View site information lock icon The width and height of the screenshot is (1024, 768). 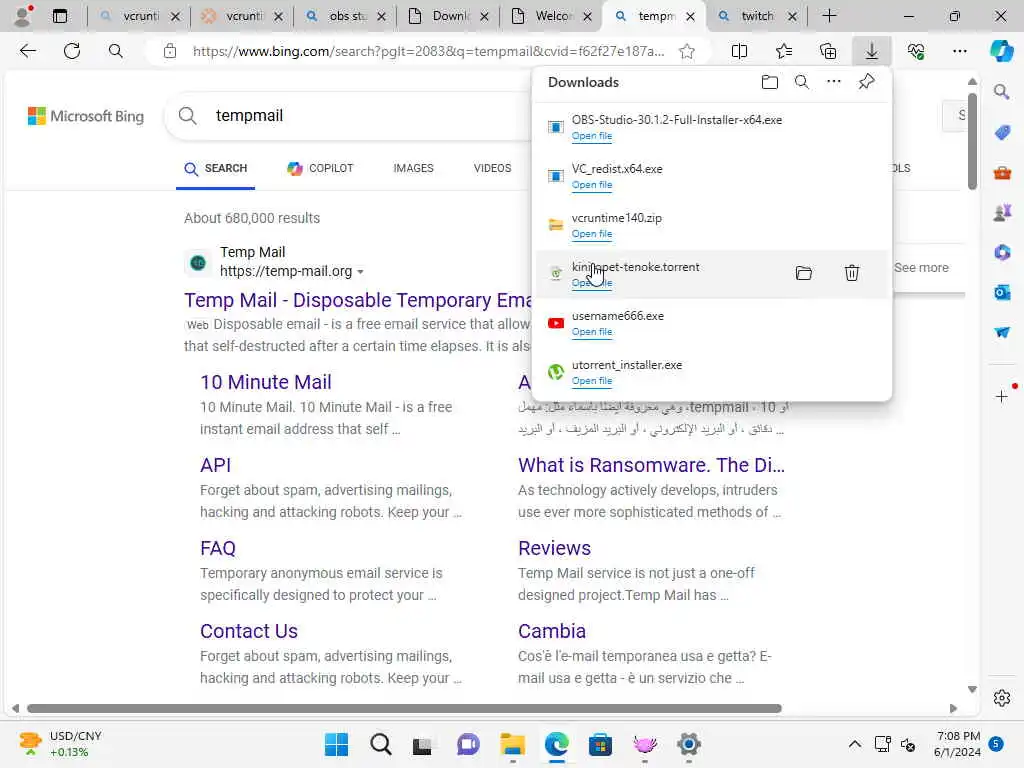[170, 51]
